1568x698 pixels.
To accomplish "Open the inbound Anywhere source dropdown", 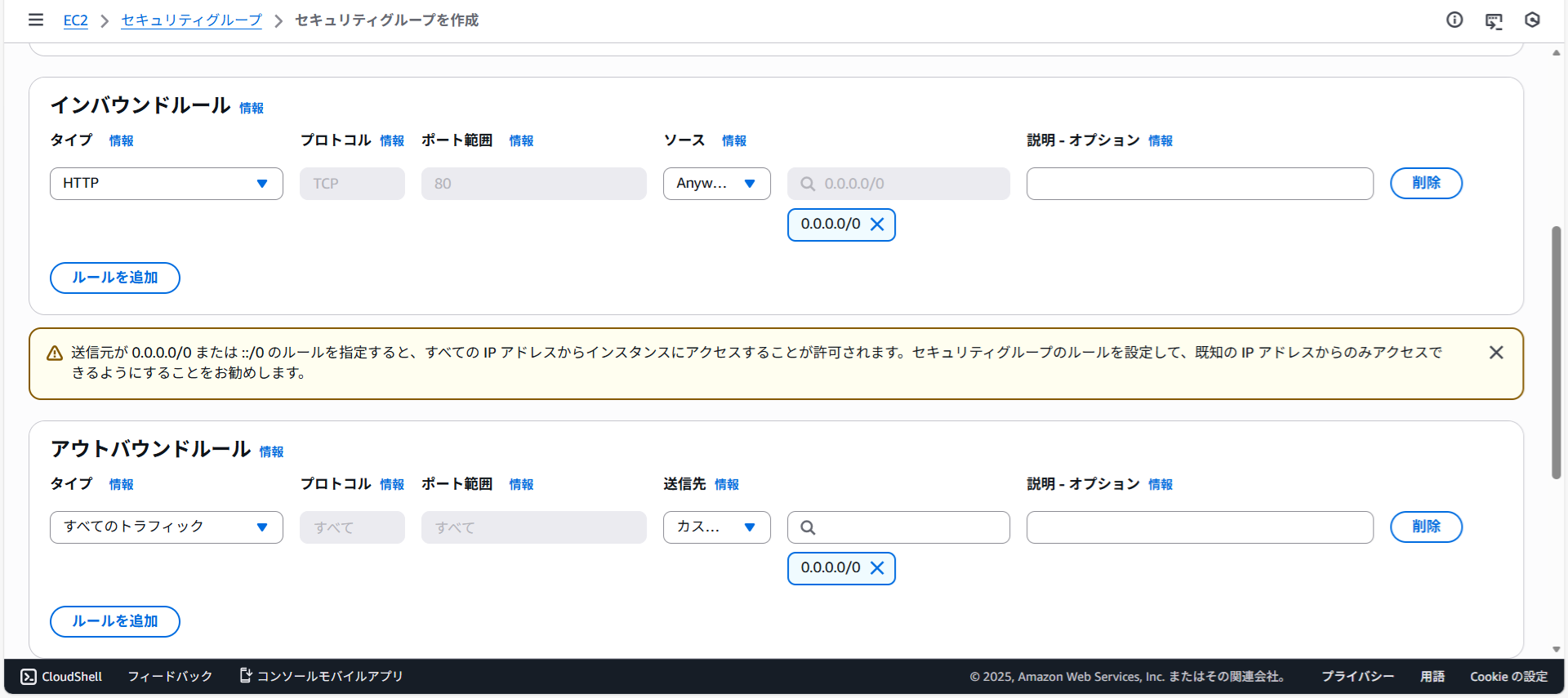I will (716, 184).
